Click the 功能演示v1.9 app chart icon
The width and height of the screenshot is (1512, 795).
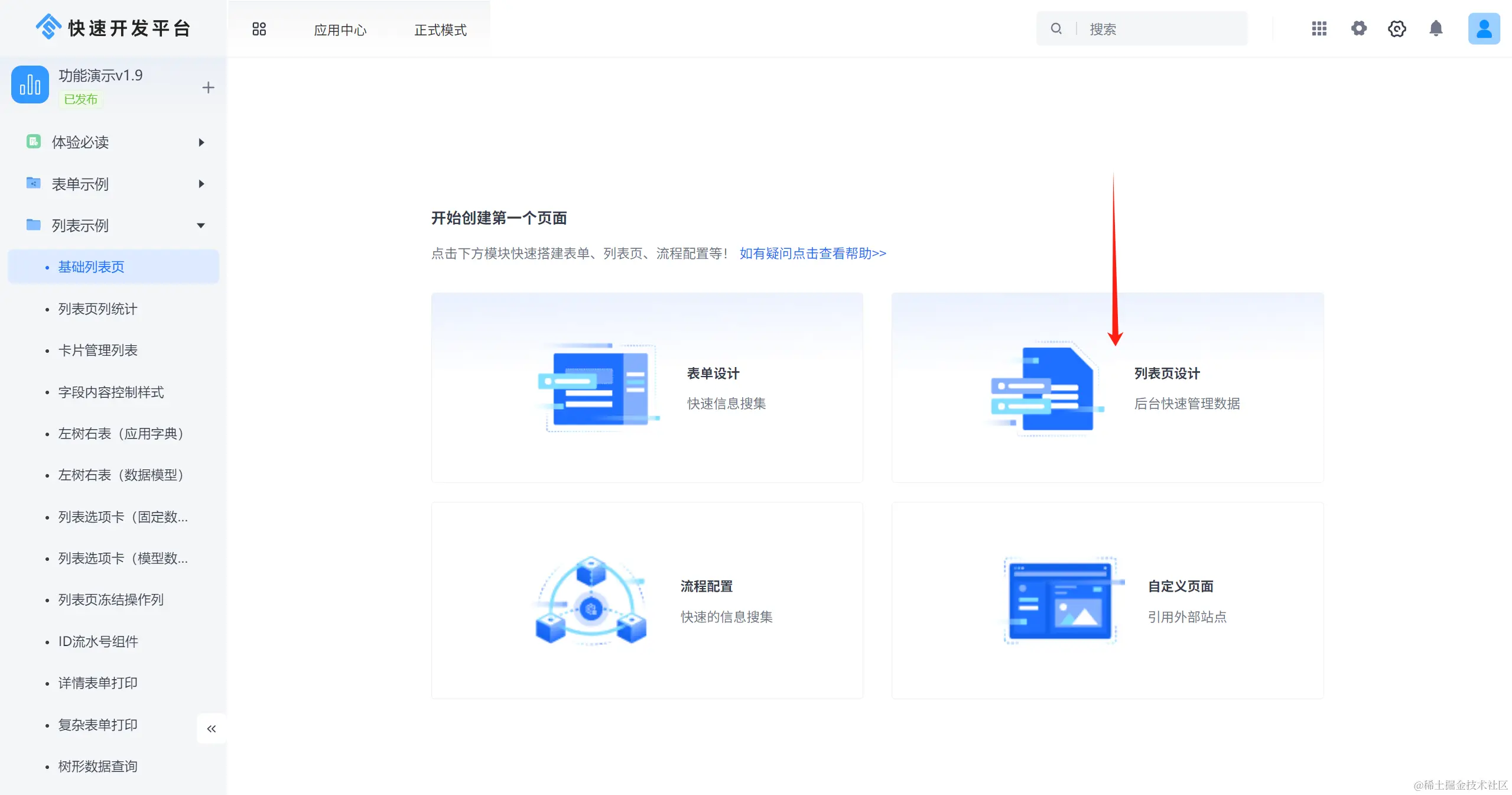click(x=30, y=85)
